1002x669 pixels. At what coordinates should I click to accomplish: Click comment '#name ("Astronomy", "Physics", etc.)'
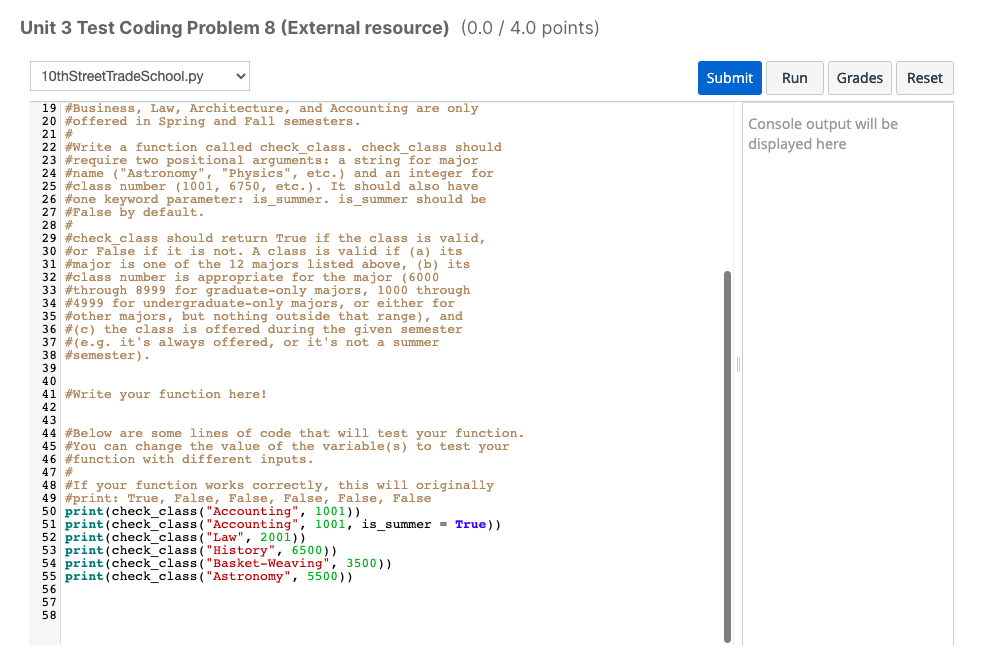click(279, 173)
